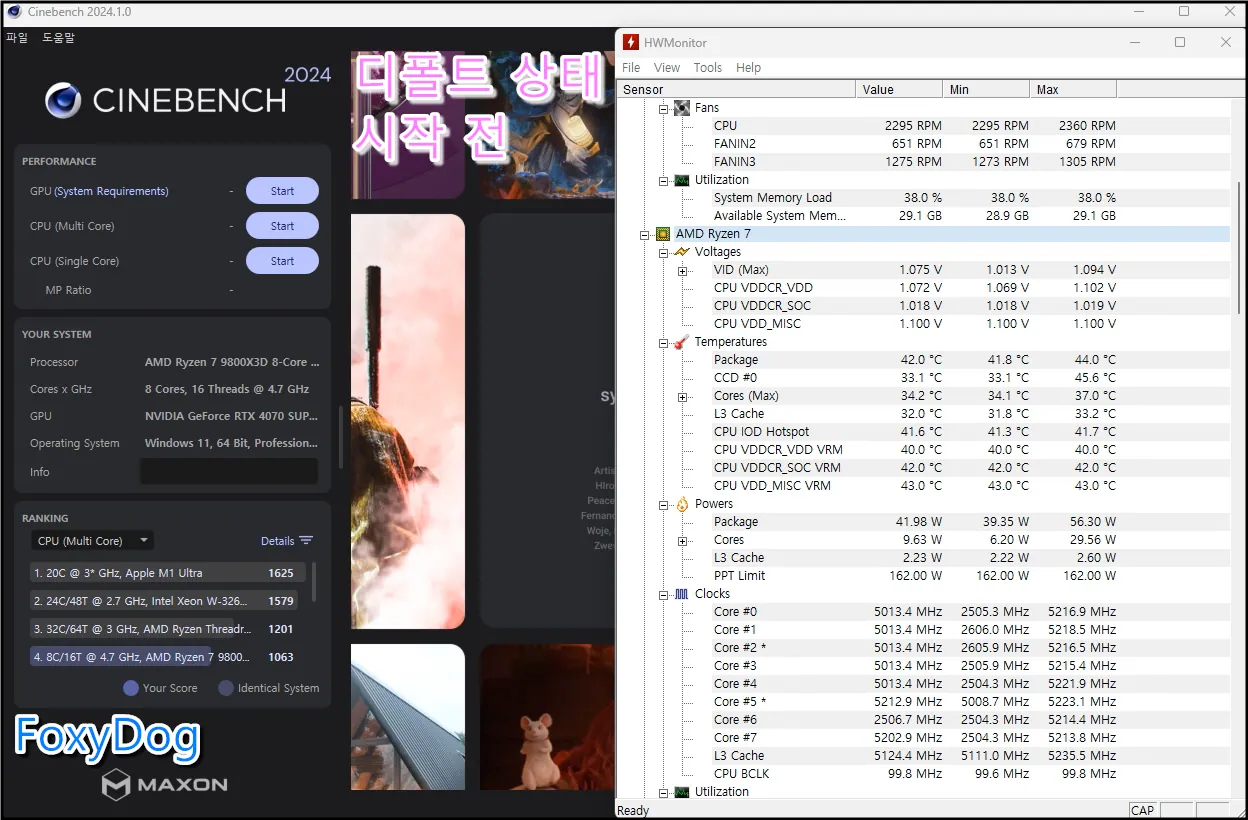Click the ranking list scrollbar
The width and height of the screenshot is (1248, 820).
tap(315, 583)
